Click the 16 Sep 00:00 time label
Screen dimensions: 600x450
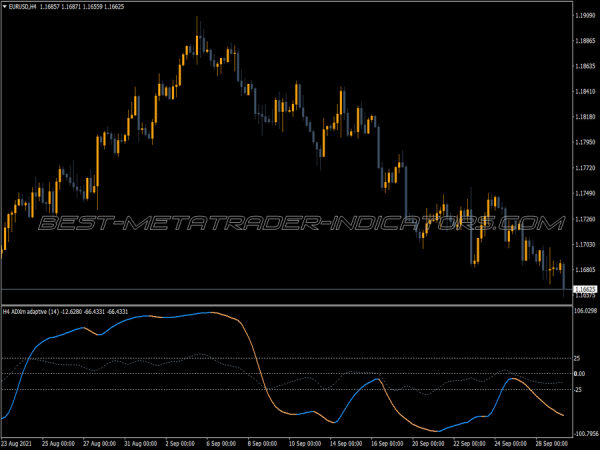coord(387,444)
